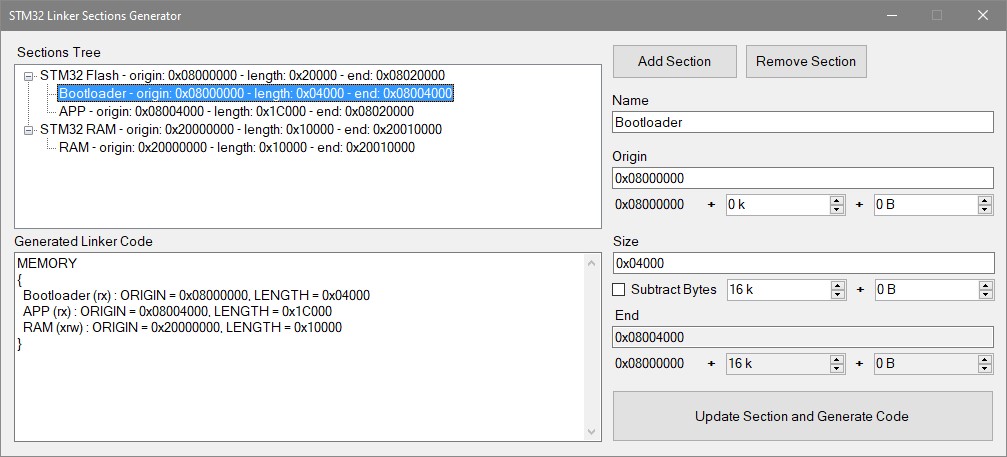
Task: Decrease End bytes with down arrow
Action: point(985,368)
